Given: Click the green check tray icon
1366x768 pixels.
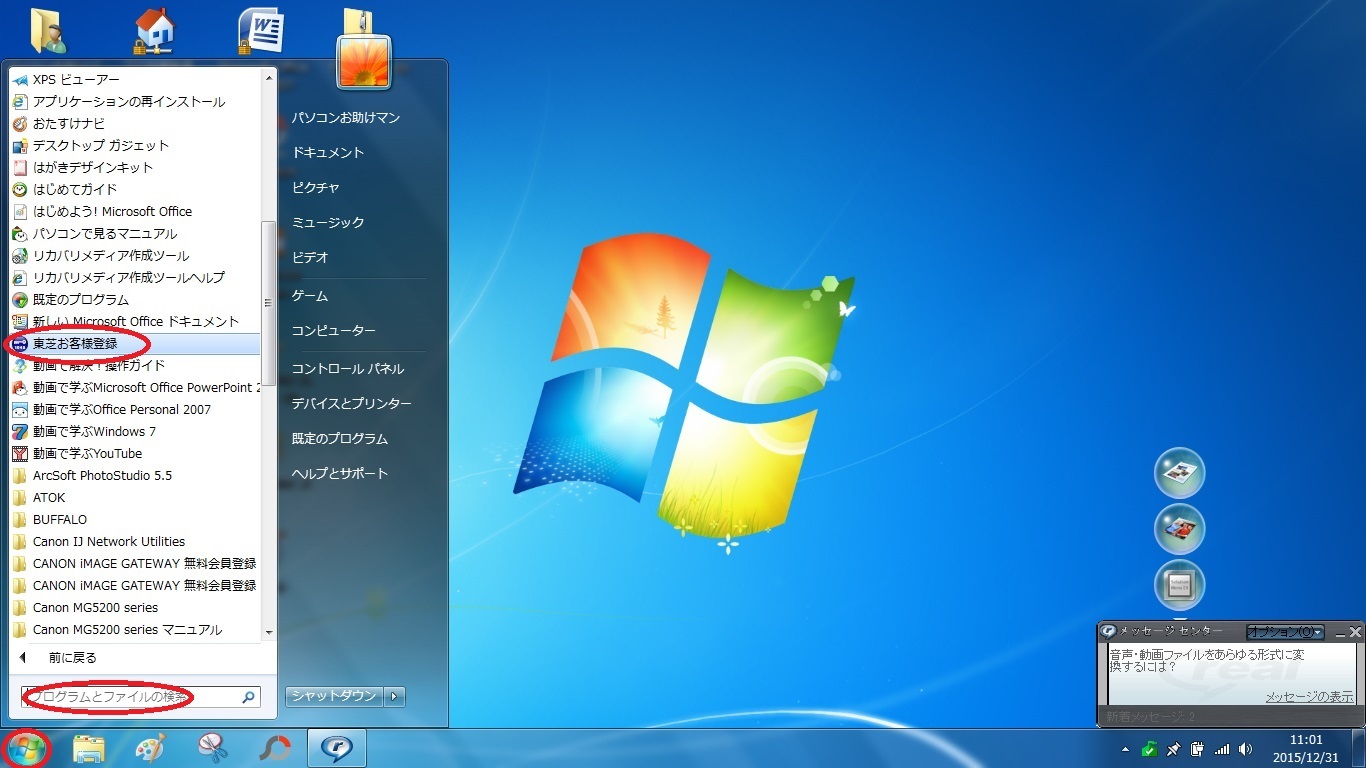Looking at the screenshot, I should point(1150,749).
